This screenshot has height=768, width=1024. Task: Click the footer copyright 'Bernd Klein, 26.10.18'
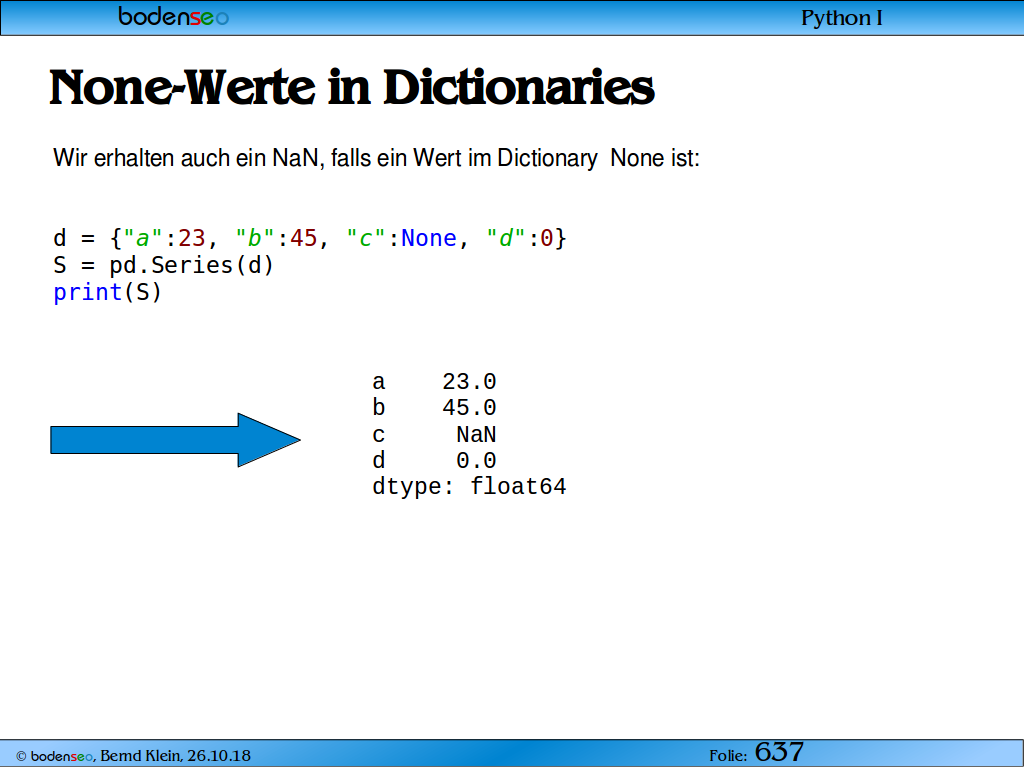[175, 756]
